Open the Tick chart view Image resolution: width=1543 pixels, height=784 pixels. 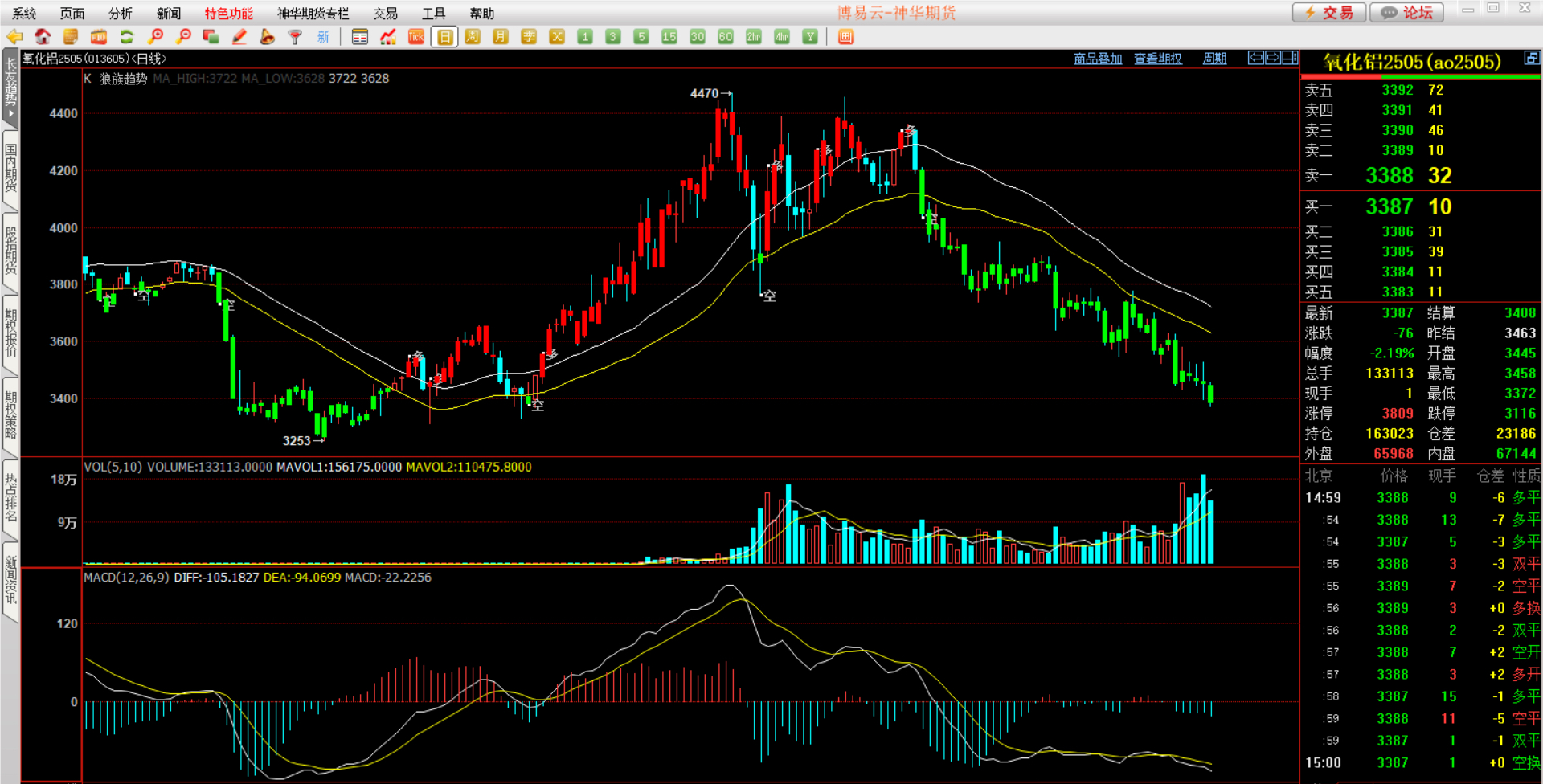416,37
